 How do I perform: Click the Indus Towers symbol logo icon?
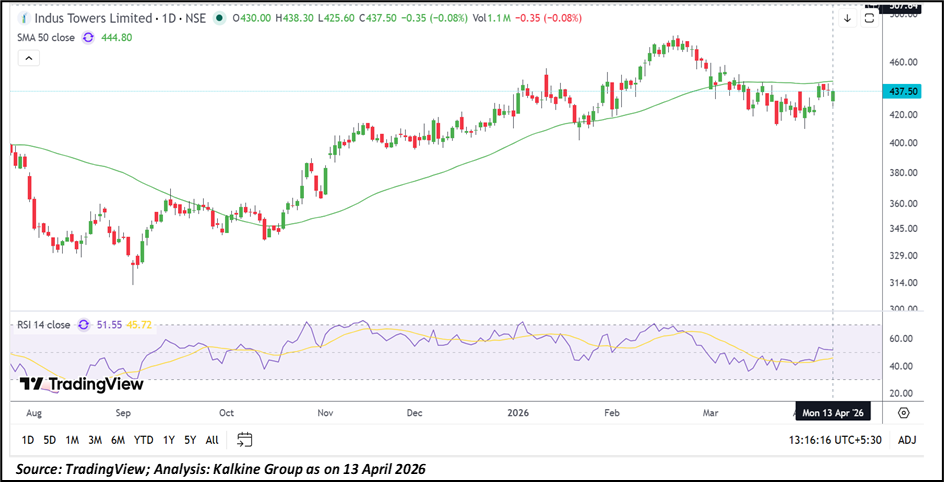[24, 19]
